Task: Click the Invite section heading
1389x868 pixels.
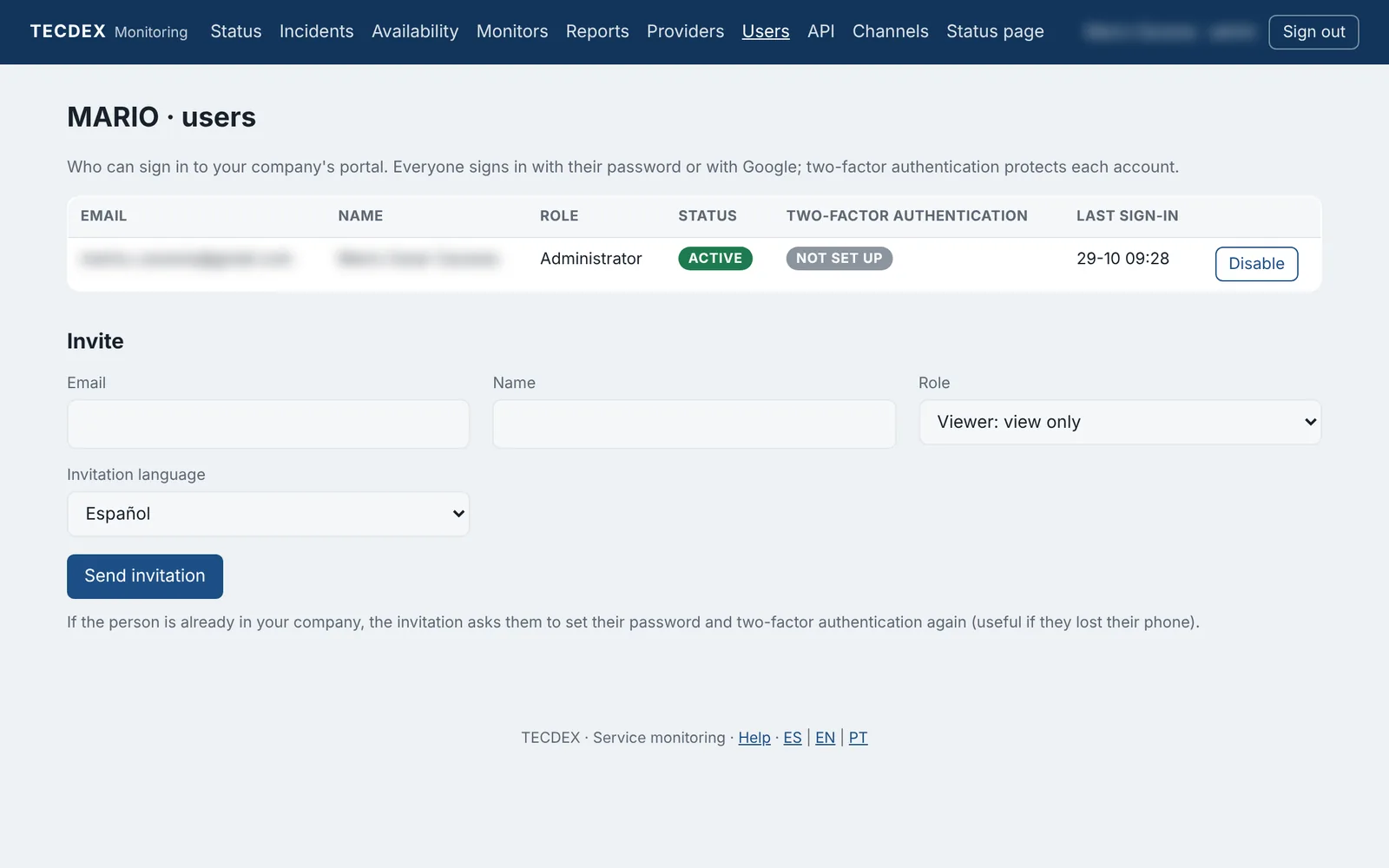Action: click(x=95, y=341)
